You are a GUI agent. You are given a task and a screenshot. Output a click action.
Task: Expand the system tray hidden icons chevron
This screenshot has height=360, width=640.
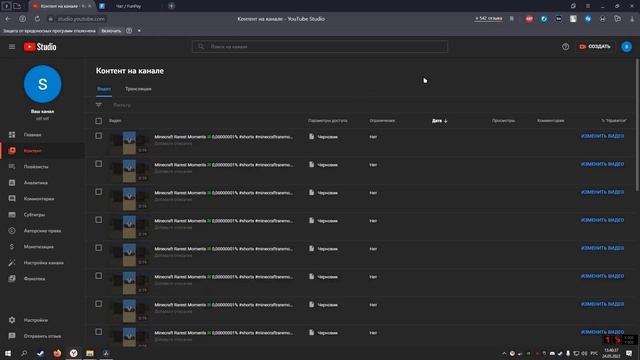(x=504, y=353)
